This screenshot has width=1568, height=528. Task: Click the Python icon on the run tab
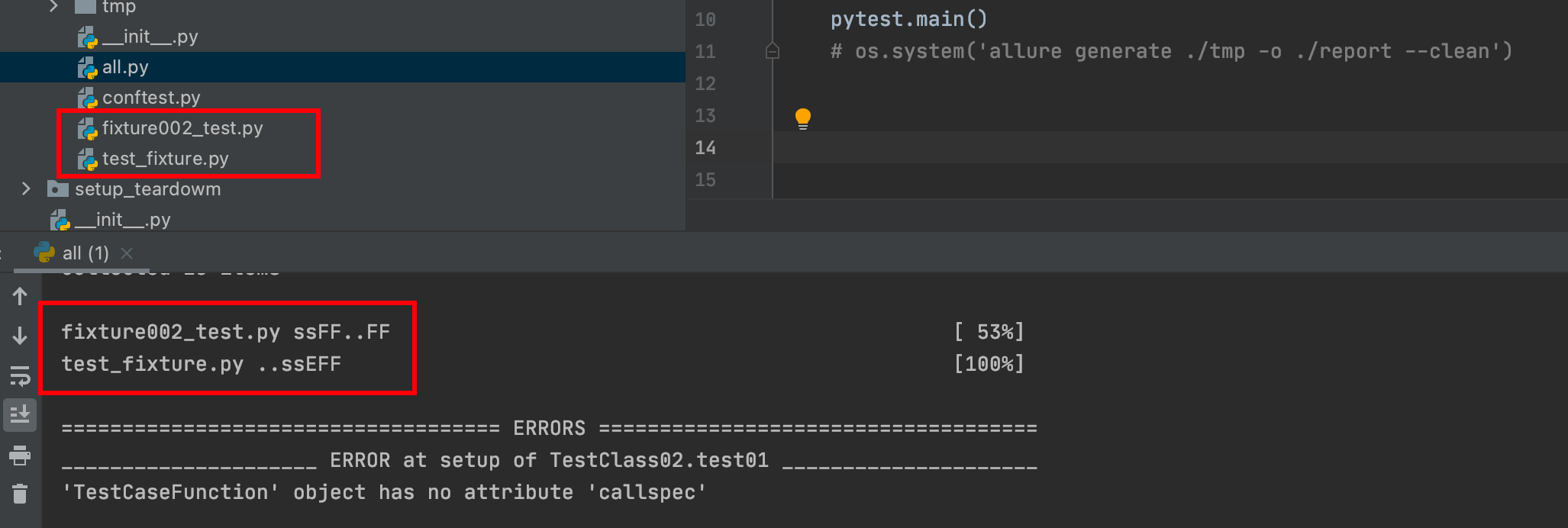(x=44, y=253)
